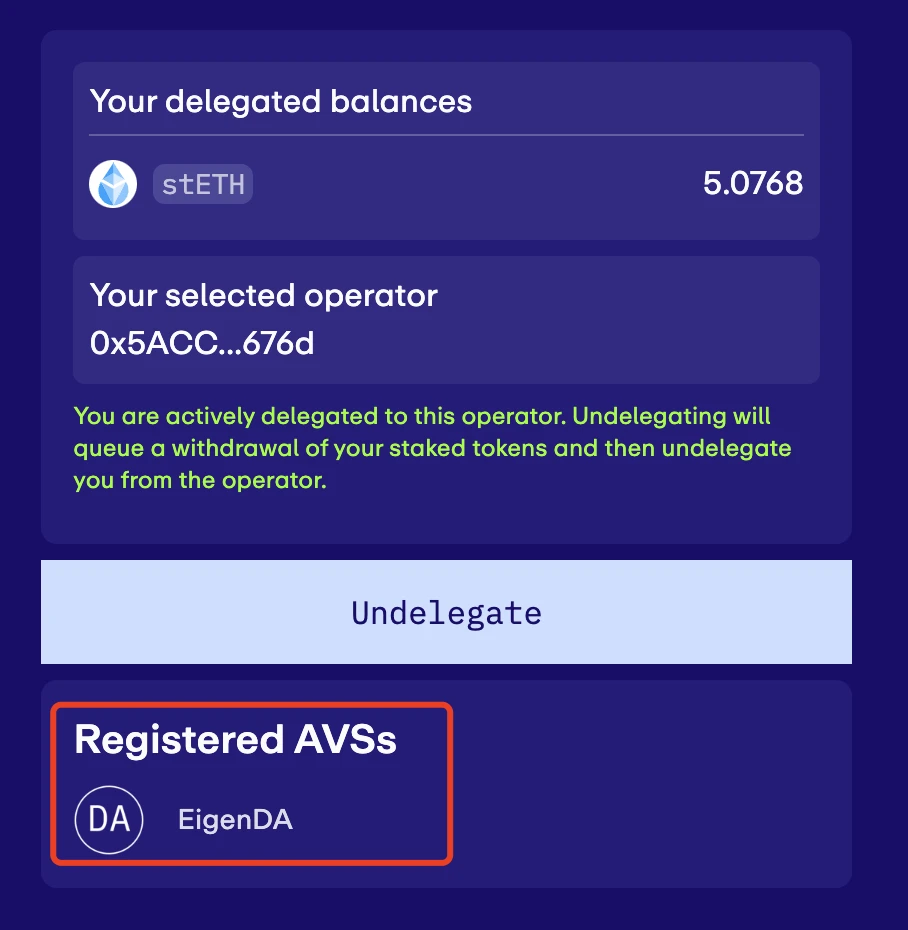Click the stETH token logo icon
This screenshot has width=908, height=930.
click(x=113, y=184)
